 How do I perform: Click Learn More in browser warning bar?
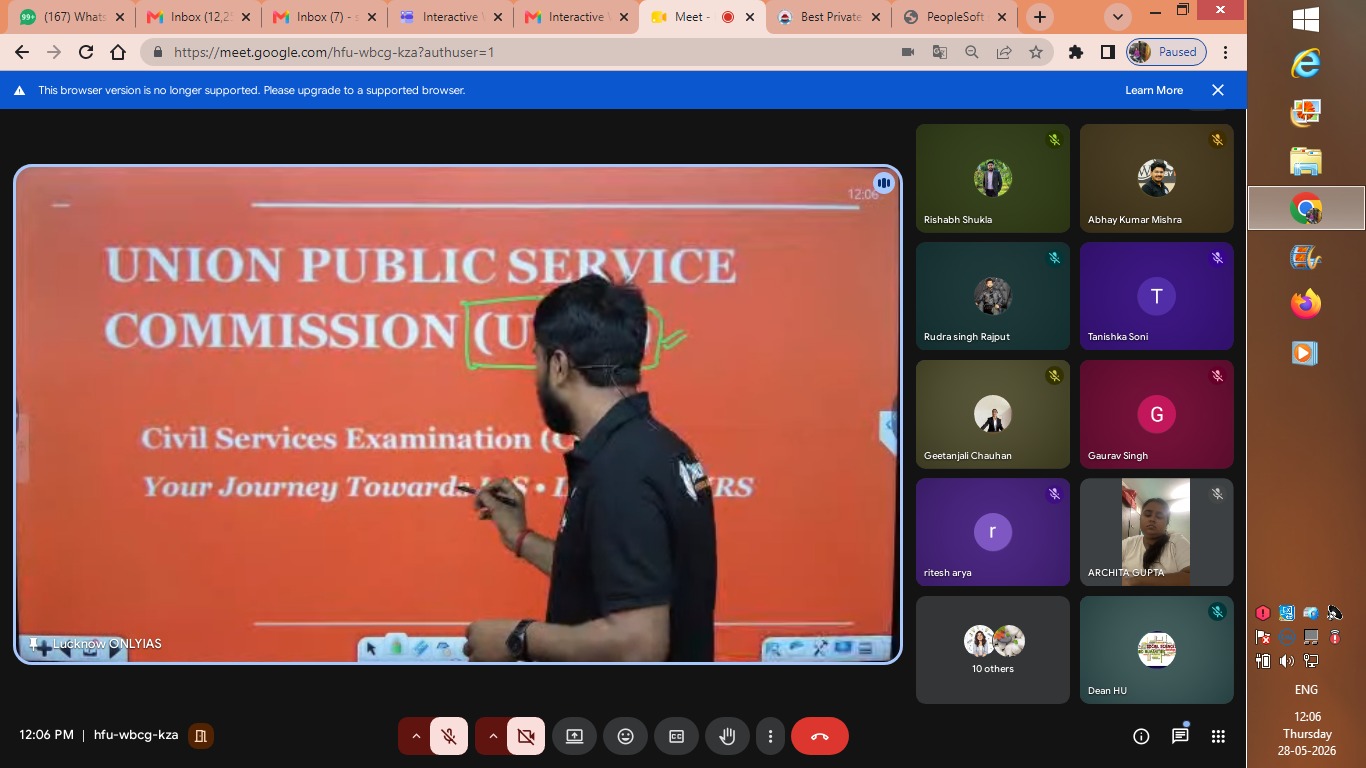pyautogui.click(x=1154, y=90)
